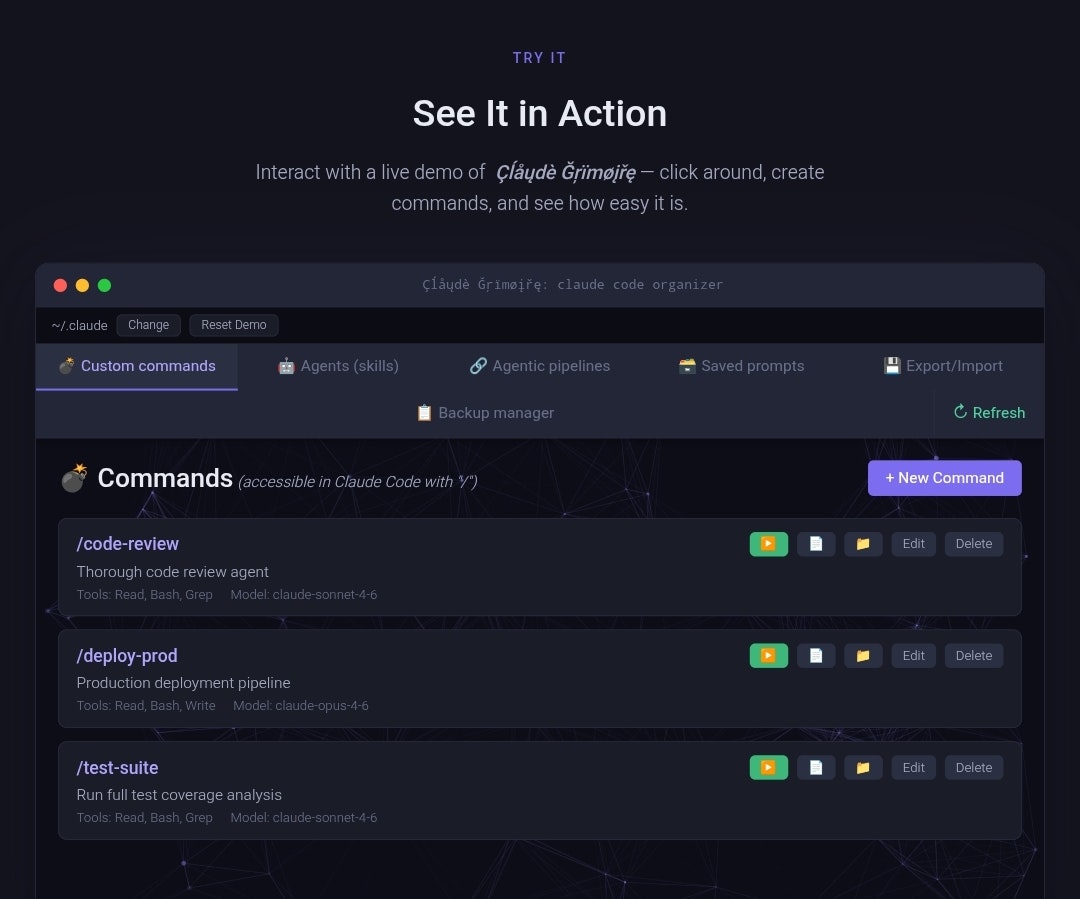Open the Agentic pipelines tab

pyautogui.click(x=539, y=366)
